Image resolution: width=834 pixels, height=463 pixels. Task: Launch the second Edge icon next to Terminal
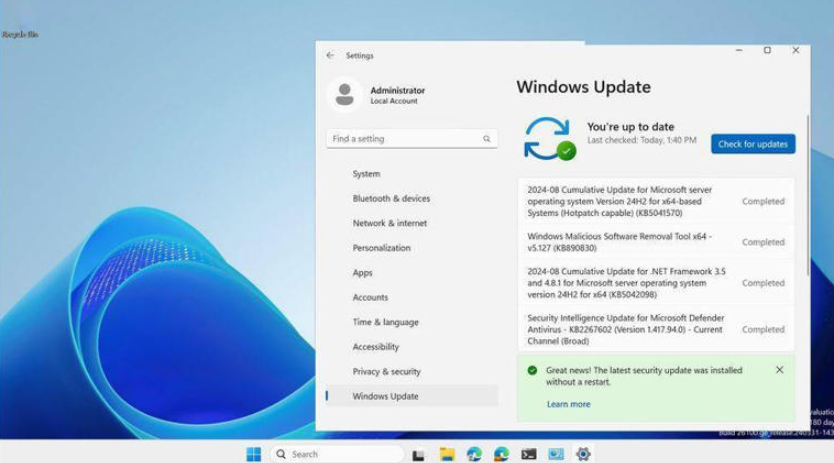(501, 454)
